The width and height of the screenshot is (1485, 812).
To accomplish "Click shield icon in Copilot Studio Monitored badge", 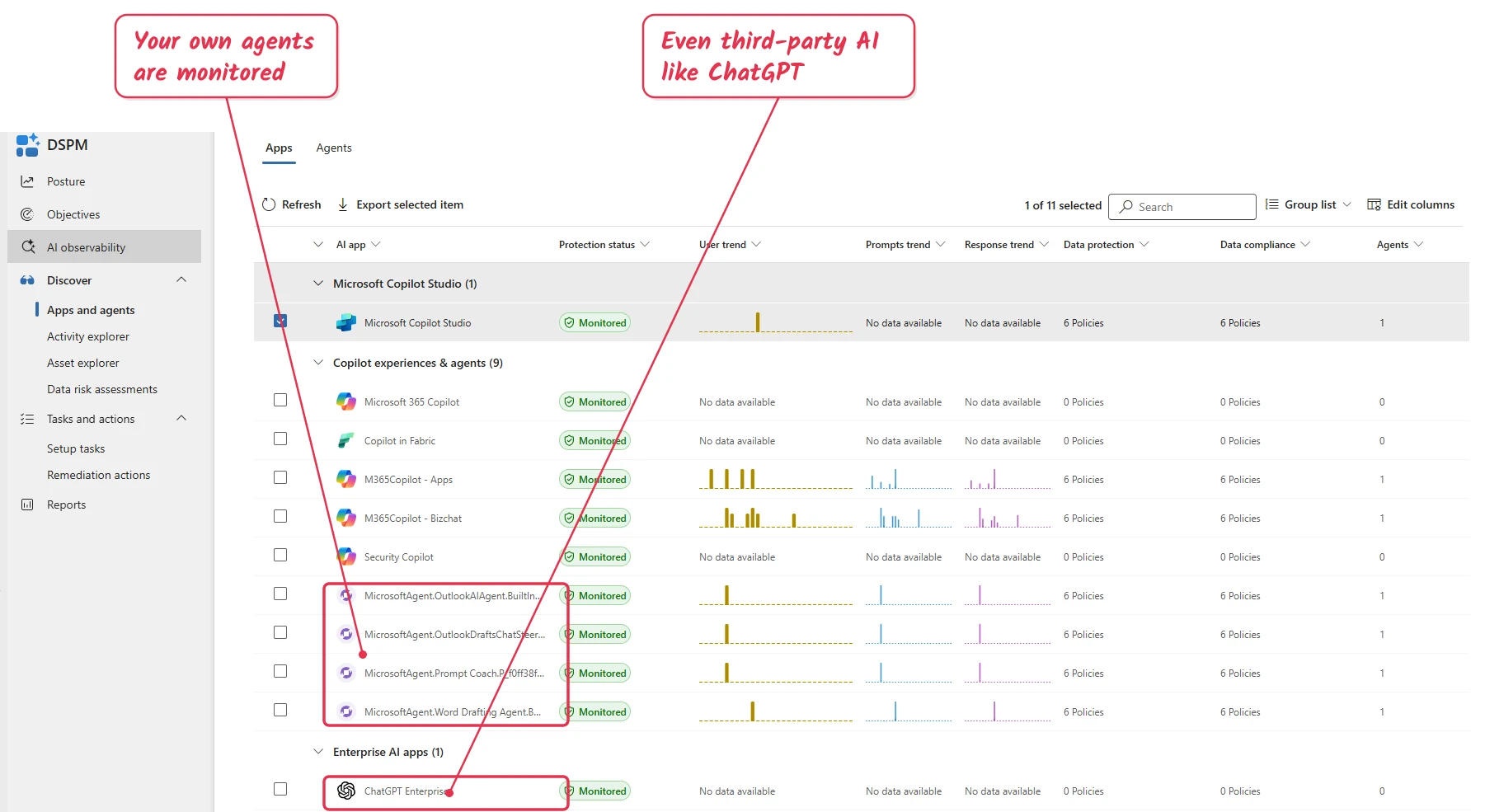I will [569, 322].
